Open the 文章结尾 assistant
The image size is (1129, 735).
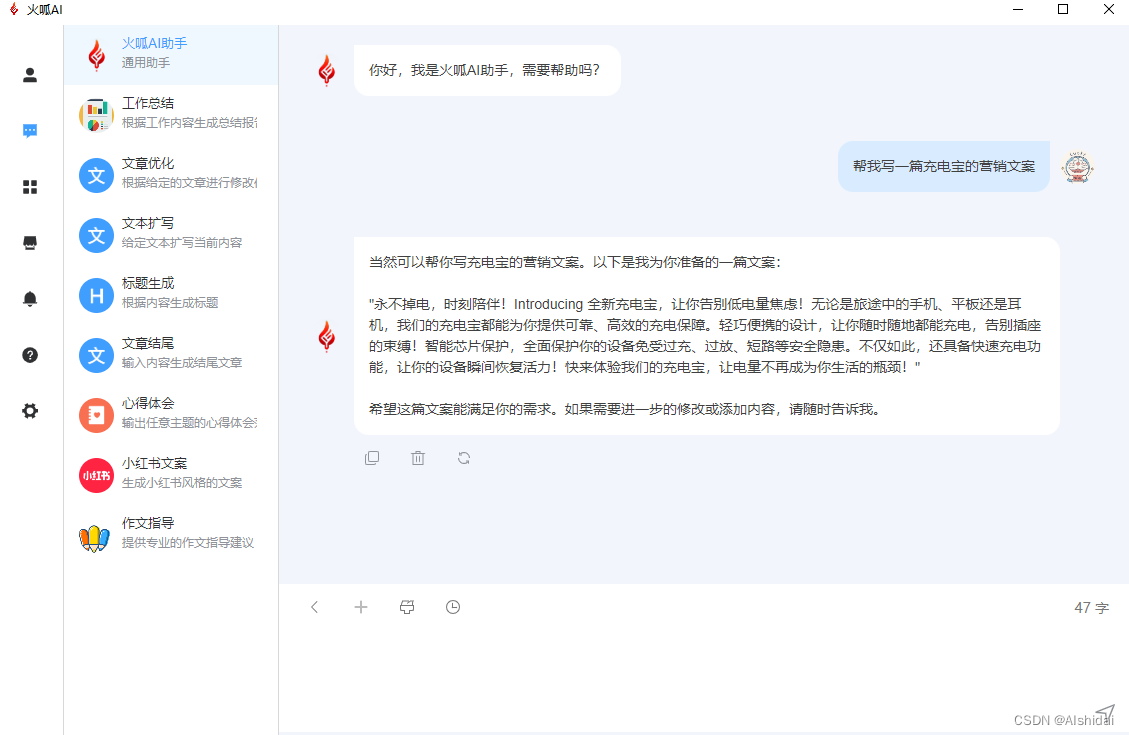[171, 355]
